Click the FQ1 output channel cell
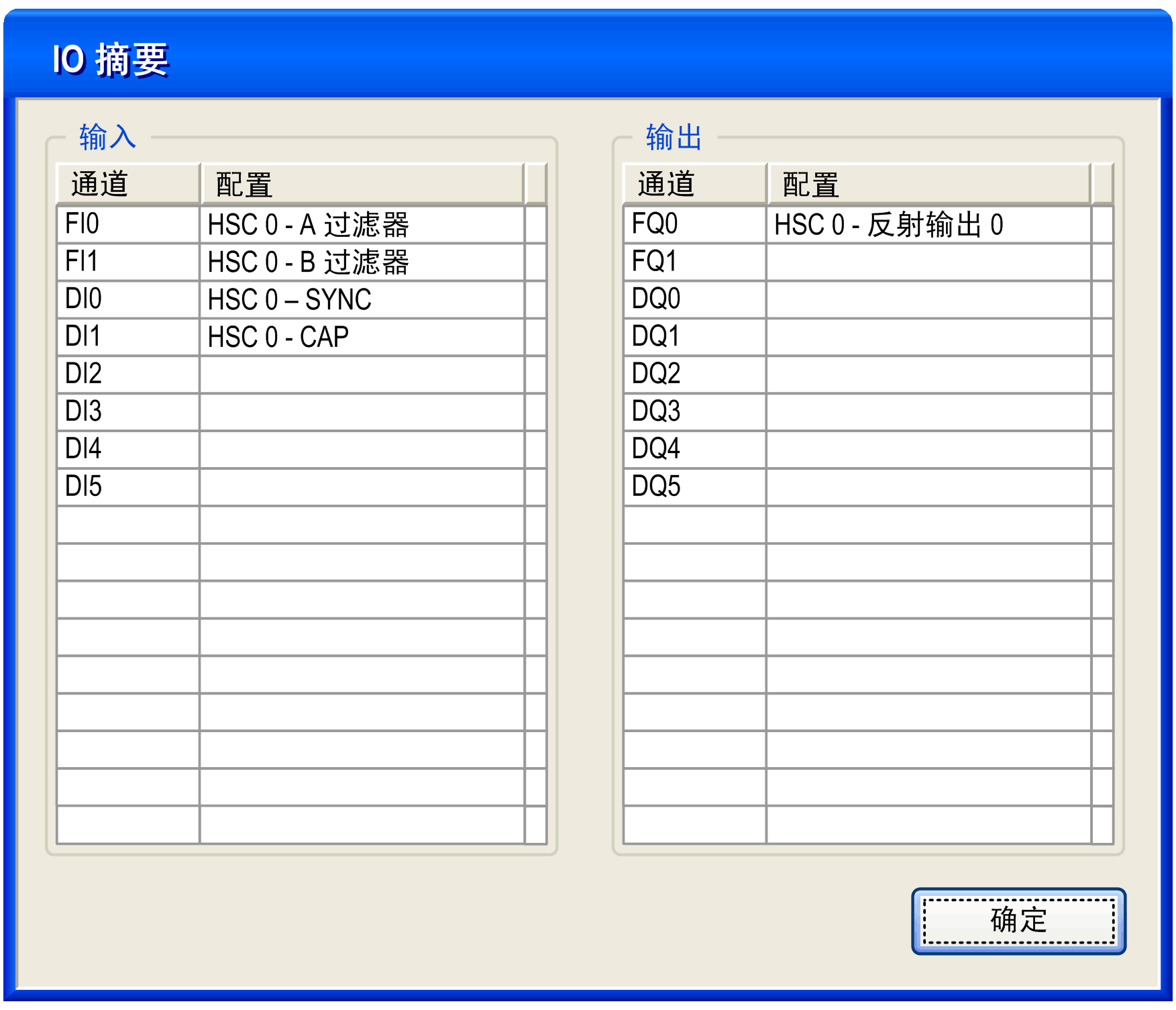The image size is (1176, 1010). point(694,262)
